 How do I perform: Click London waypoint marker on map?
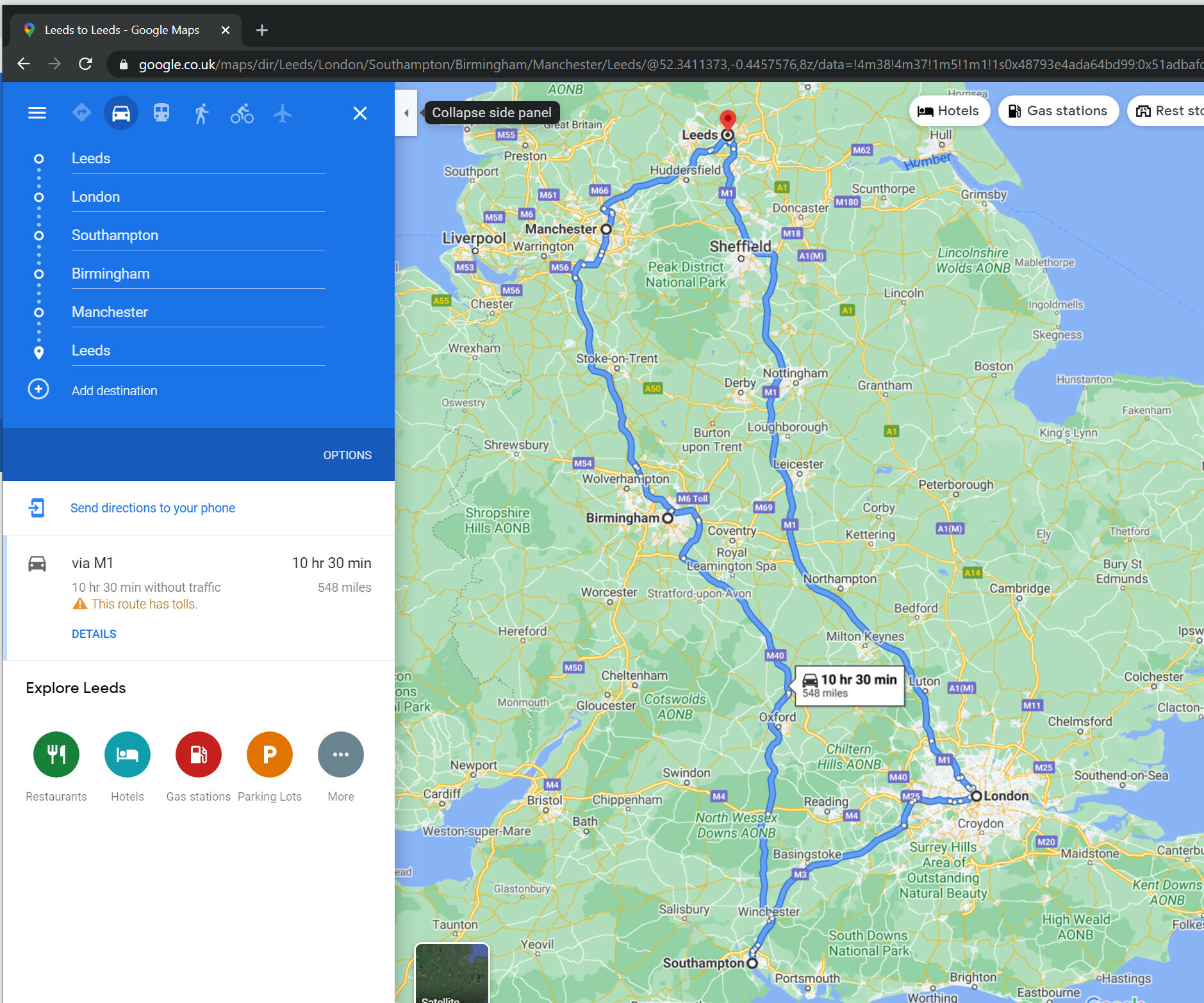click(976, 796)
